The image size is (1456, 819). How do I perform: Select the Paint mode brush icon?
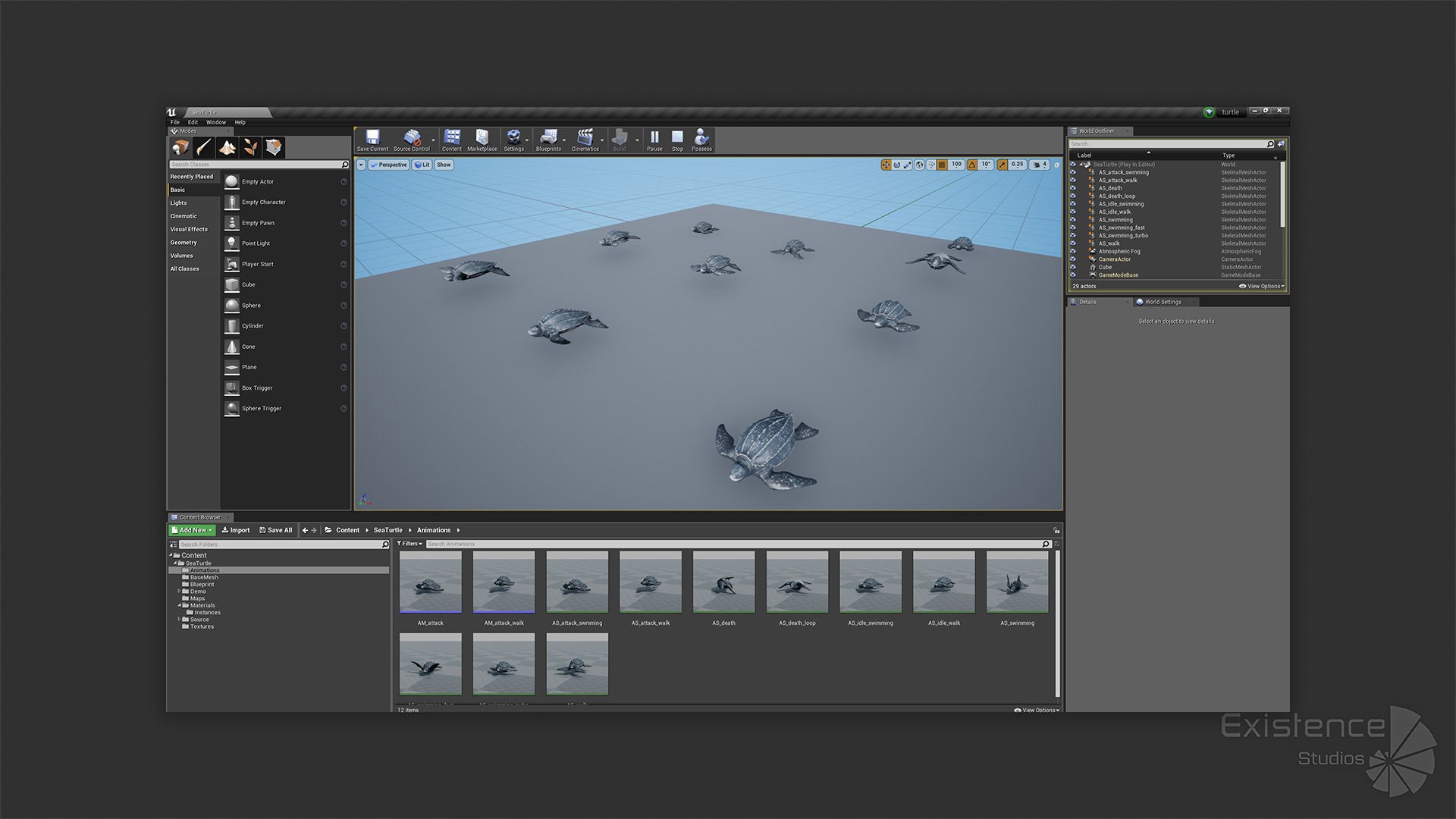[203, 147]
